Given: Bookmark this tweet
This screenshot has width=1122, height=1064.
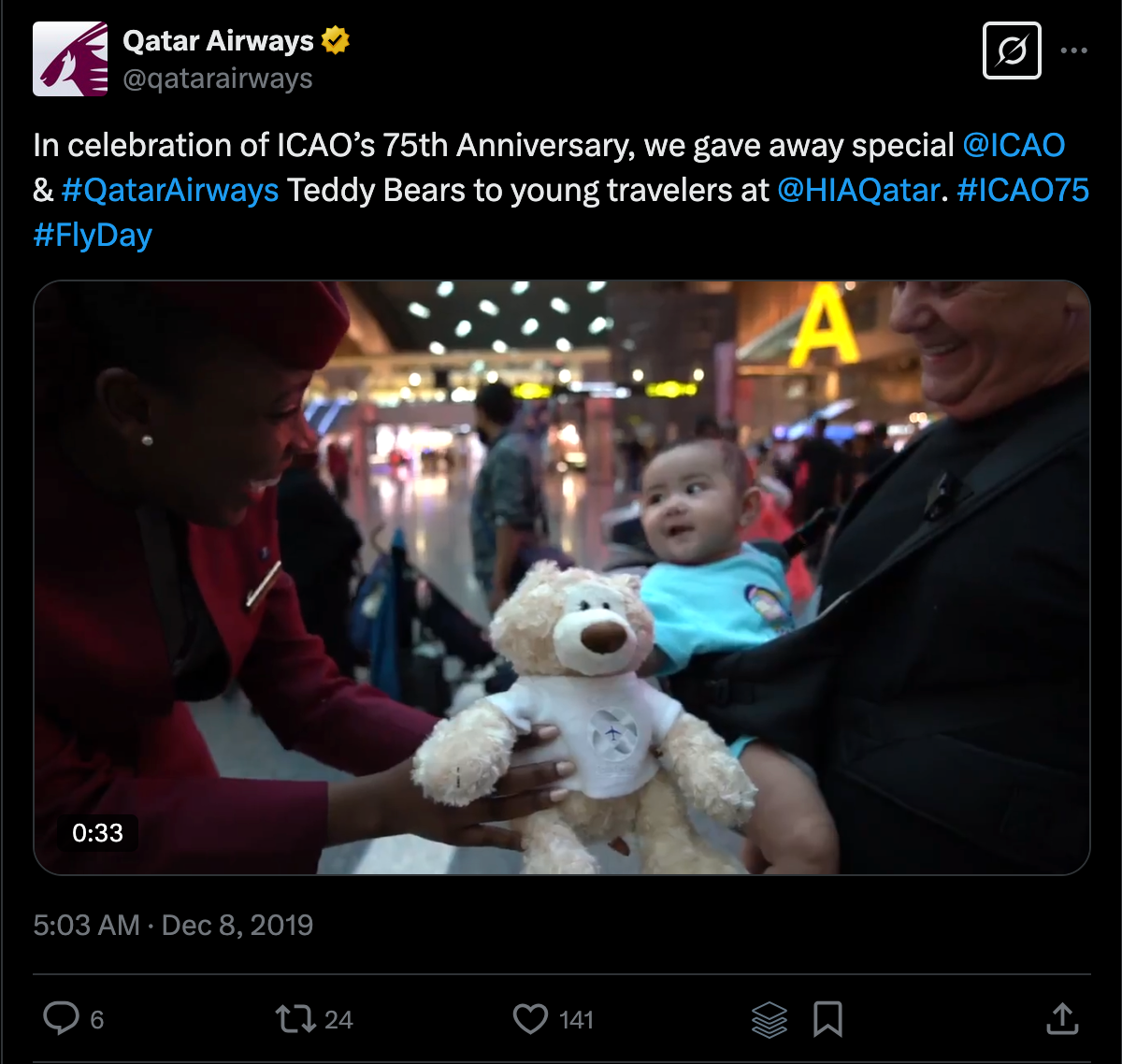Looking at the screenshot, I should point(827,1019).
